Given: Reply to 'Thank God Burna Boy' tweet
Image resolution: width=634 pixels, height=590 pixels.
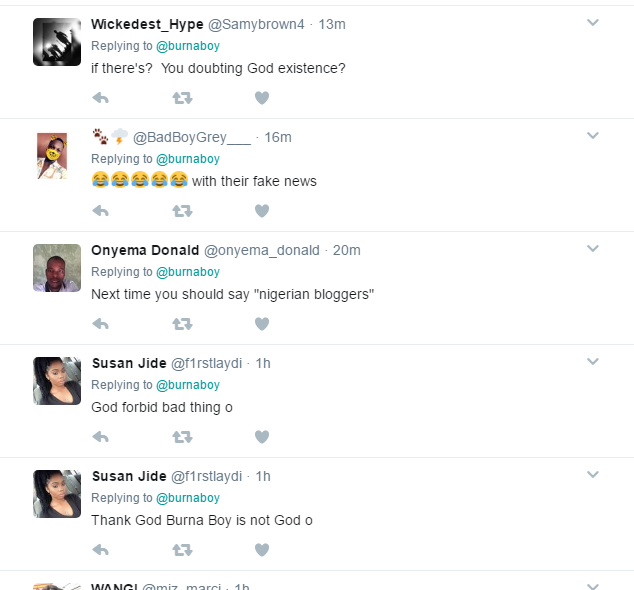Looking at the screenshot, I should tap(100, 550).
